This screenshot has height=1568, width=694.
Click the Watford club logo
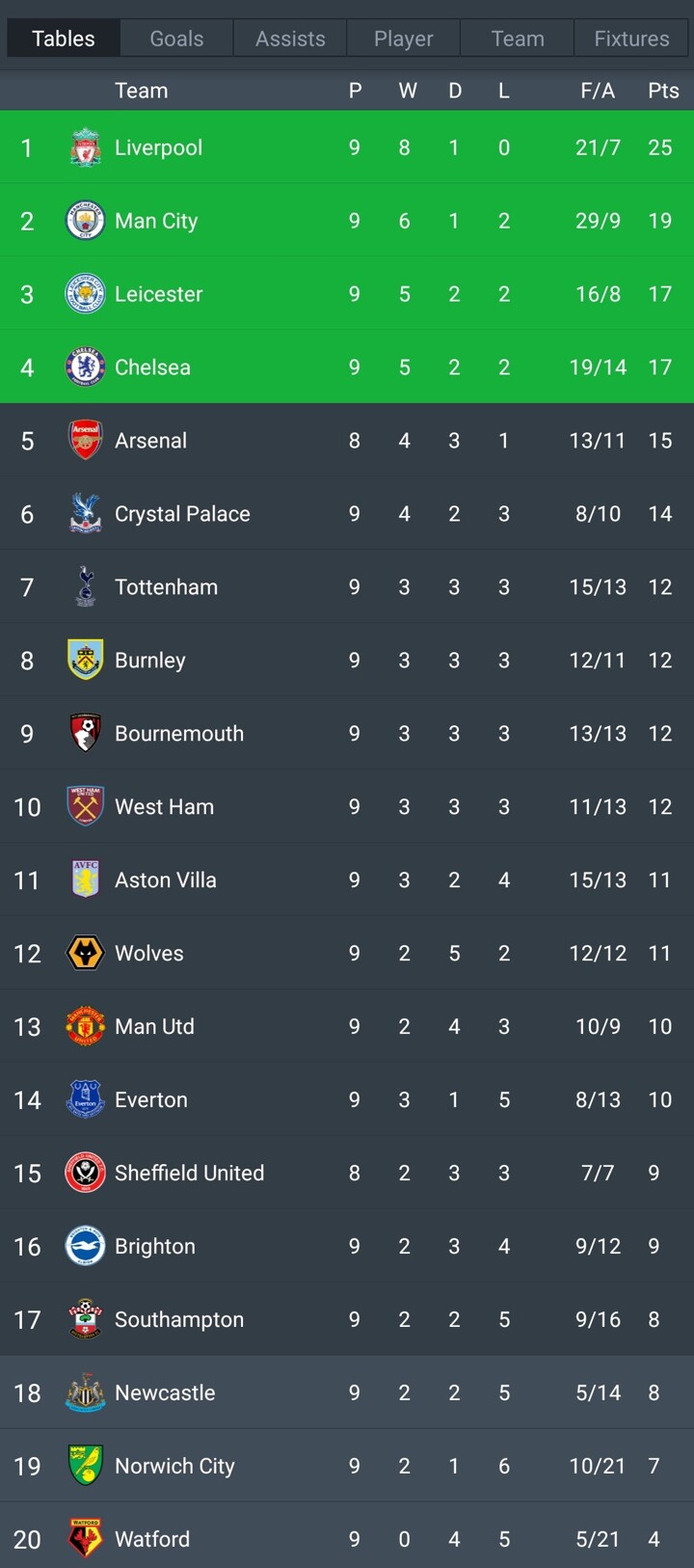point(85,1539)
